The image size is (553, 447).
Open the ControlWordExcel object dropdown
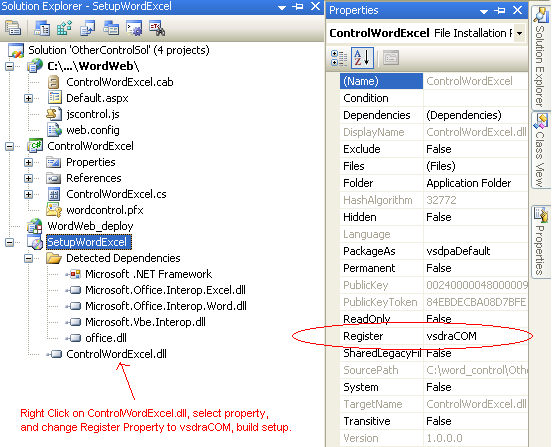(519, 33)
